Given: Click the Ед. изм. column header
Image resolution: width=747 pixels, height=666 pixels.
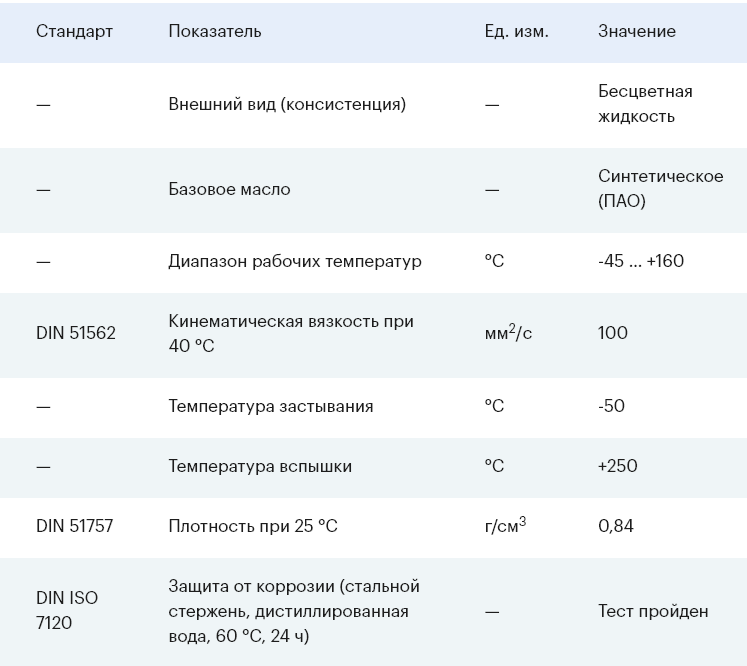Looking at the screenshot, I should 516,31.
